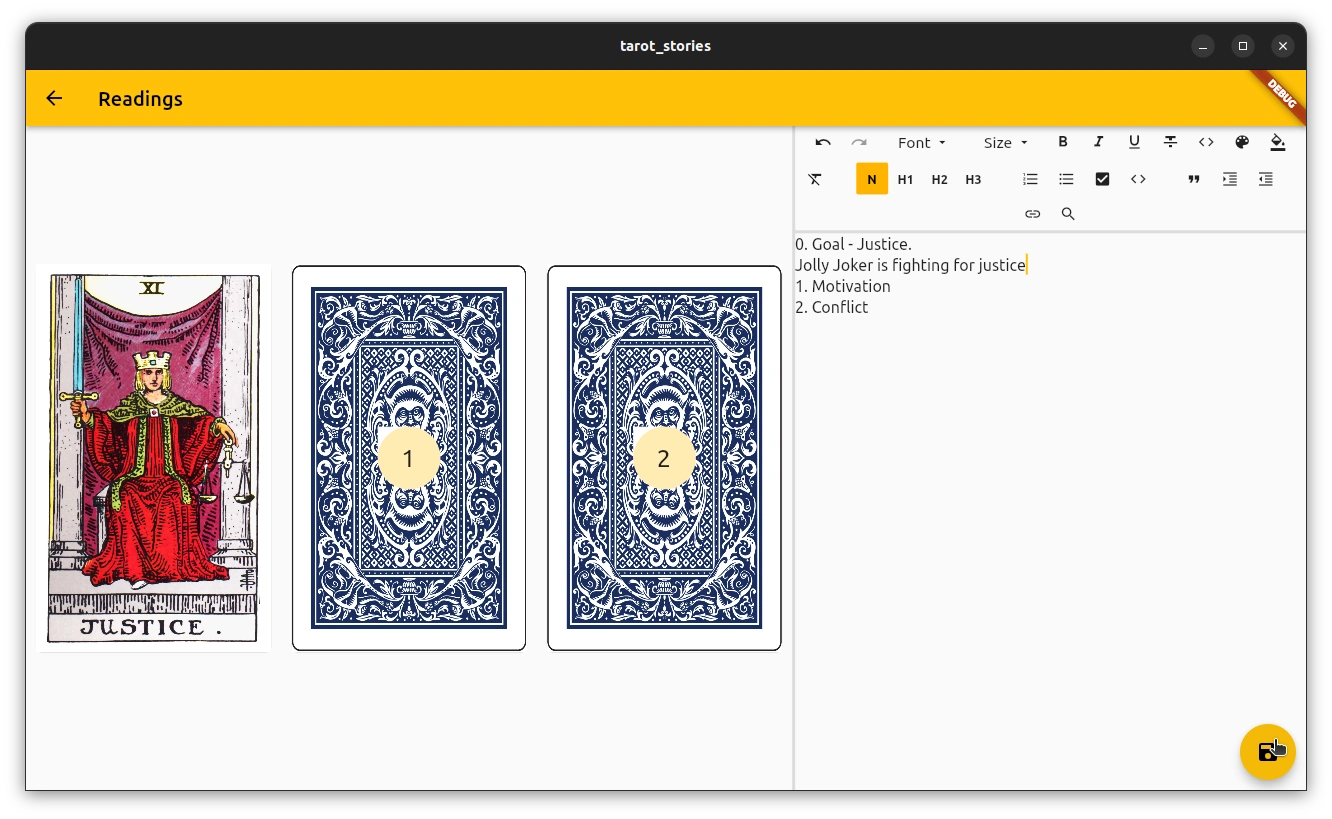Image resolution: width=1332 pixels, height=819 pixels.
Task: Apply inline code via icon beside the palette
Action: 1206,142
